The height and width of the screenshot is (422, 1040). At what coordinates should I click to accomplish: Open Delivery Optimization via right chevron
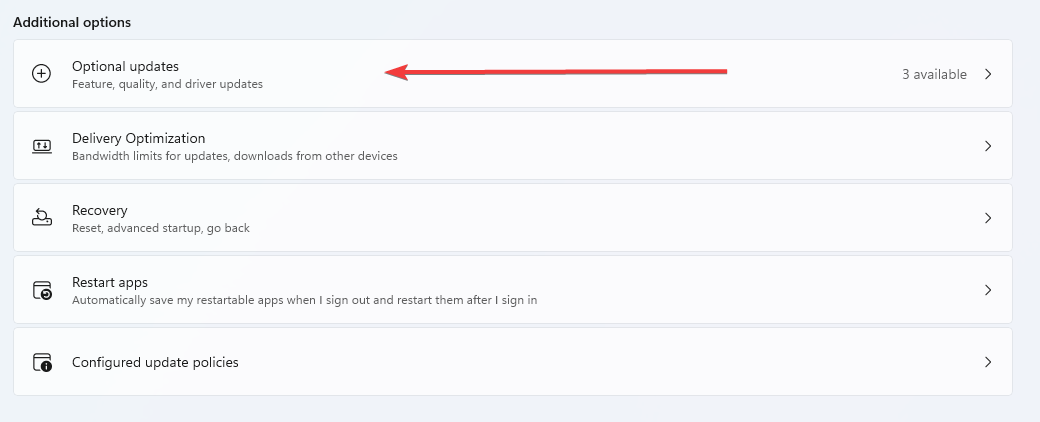pos(988,146)
